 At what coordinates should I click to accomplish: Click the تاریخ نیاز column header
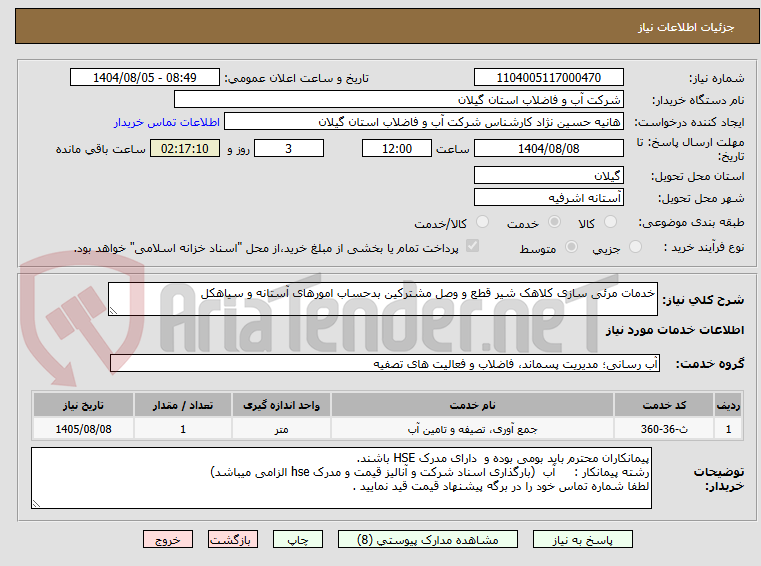click(x=83, y=405)
